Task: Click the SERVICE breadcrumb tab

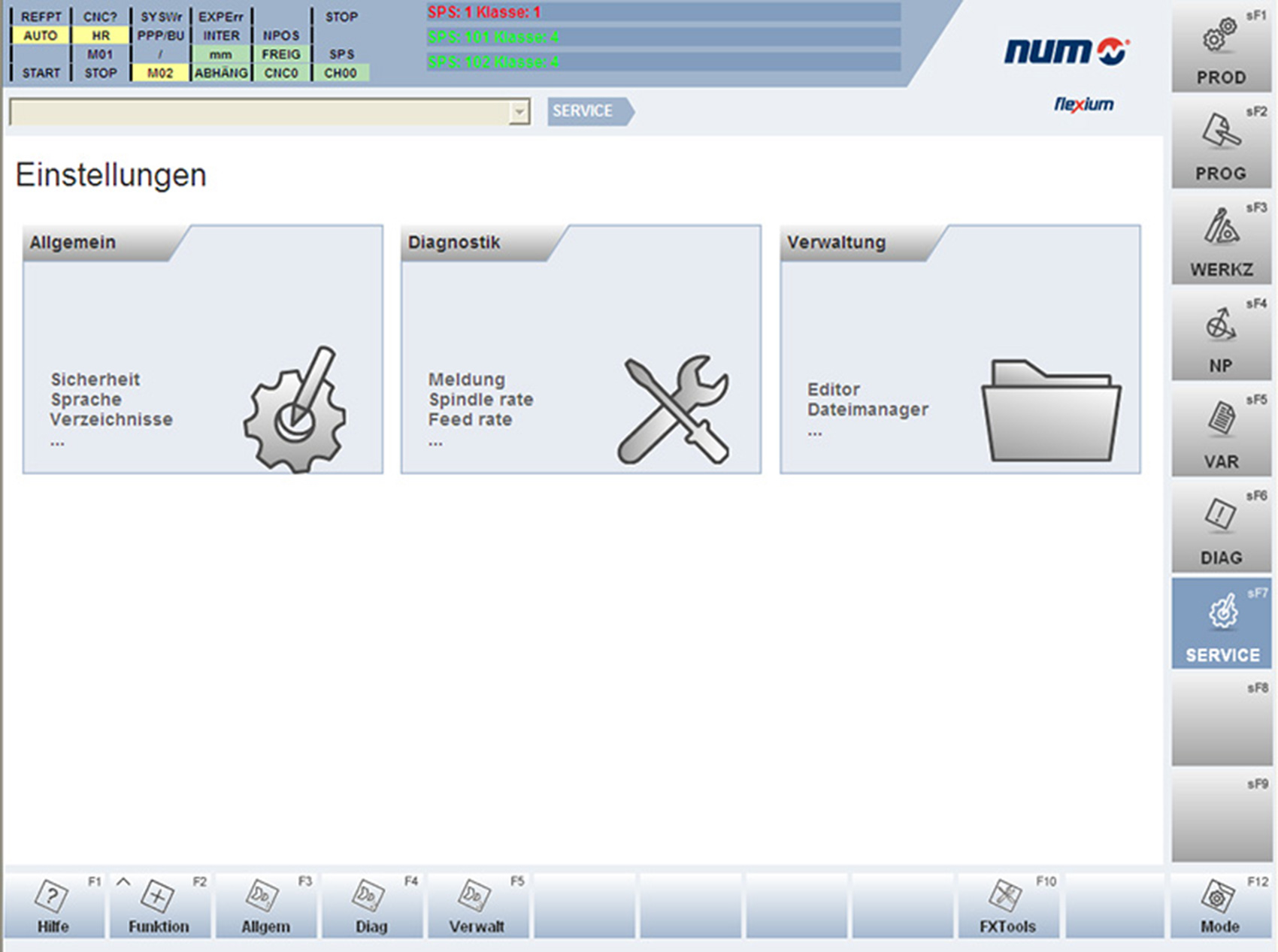Action: click(x=585, y=110)
